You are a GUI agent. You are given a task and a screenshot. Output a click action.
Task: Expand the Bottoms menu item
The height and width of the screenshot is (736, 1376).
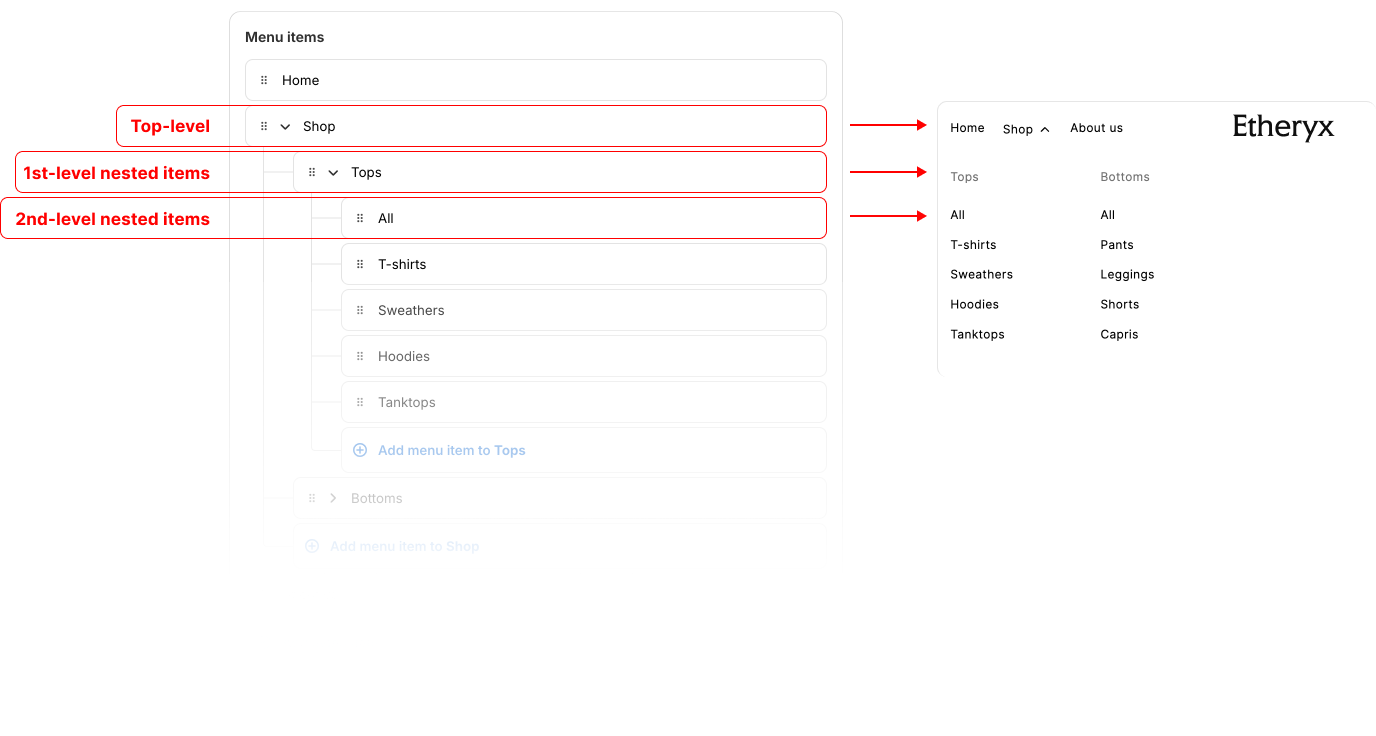tap(332, 497)
